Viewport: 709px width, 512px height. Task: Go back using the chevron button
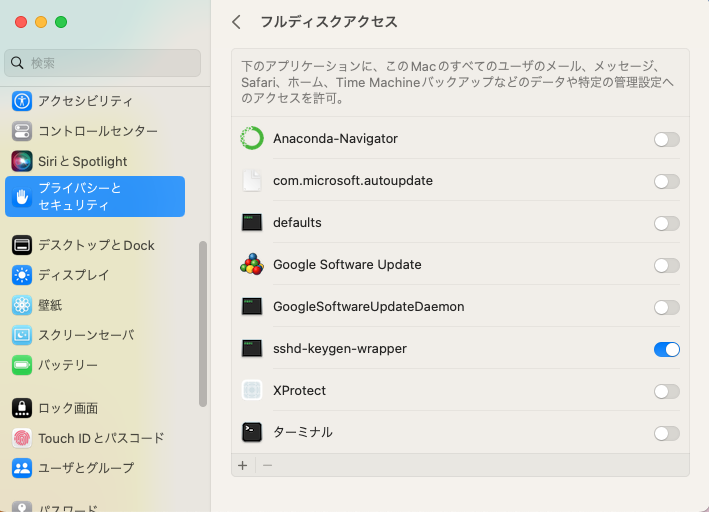coord(236,22)
